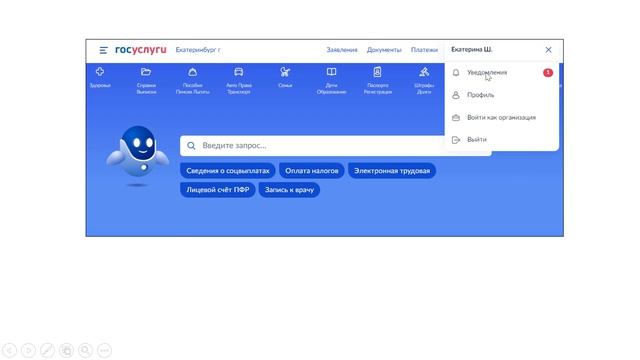The height and width of the screenshot is (360, 640).
Task: Open the Семья category
Action: point(285,78)
